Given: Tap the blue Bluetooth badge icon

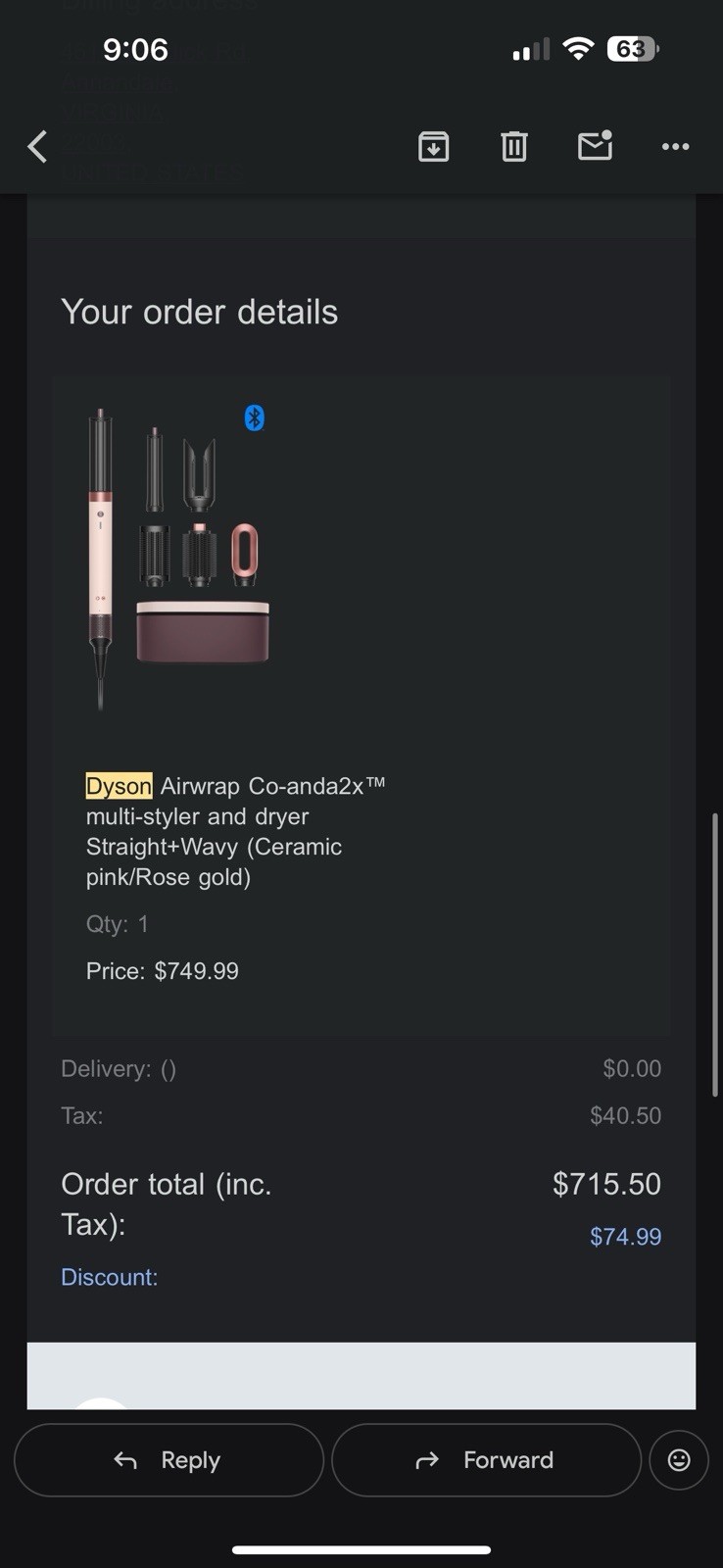Looking at the screenshot, I should coord(255,418).
